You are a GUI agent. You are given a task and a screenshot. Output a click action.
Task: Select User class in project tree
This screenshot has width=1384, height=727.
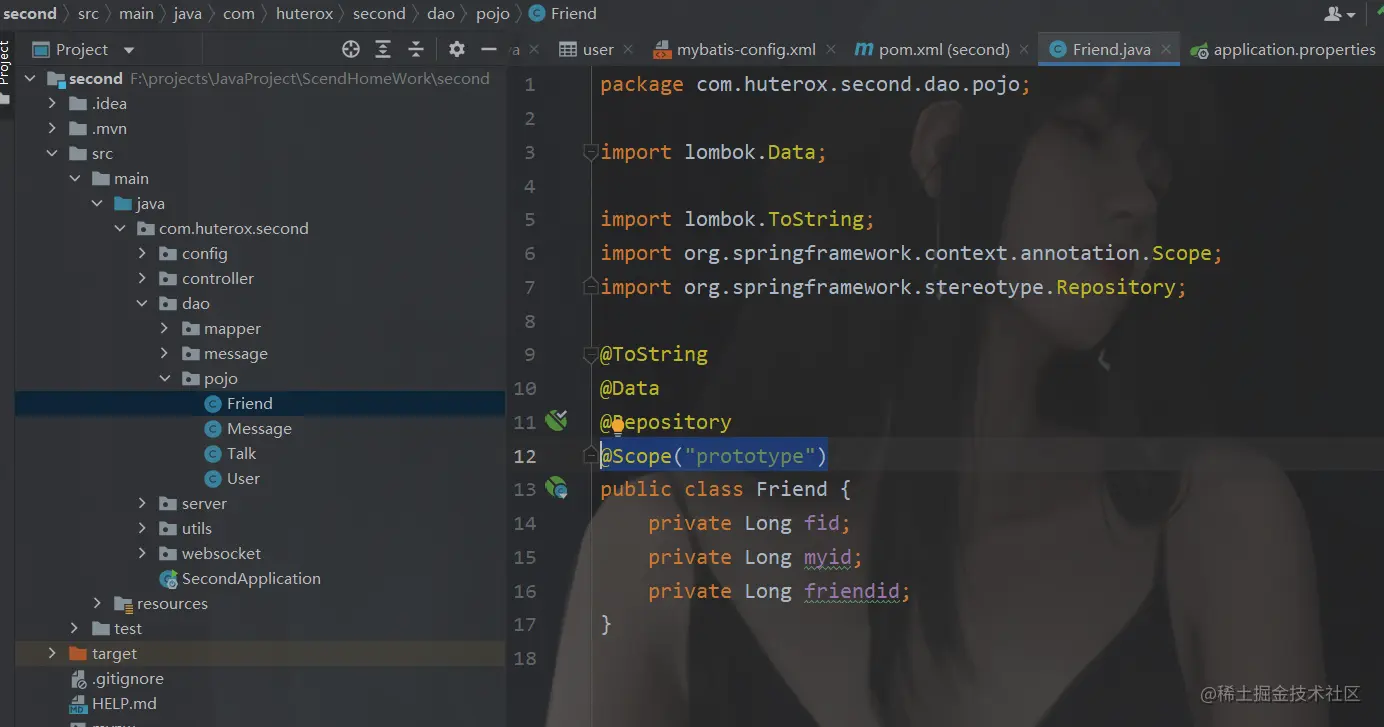[260, 479]
